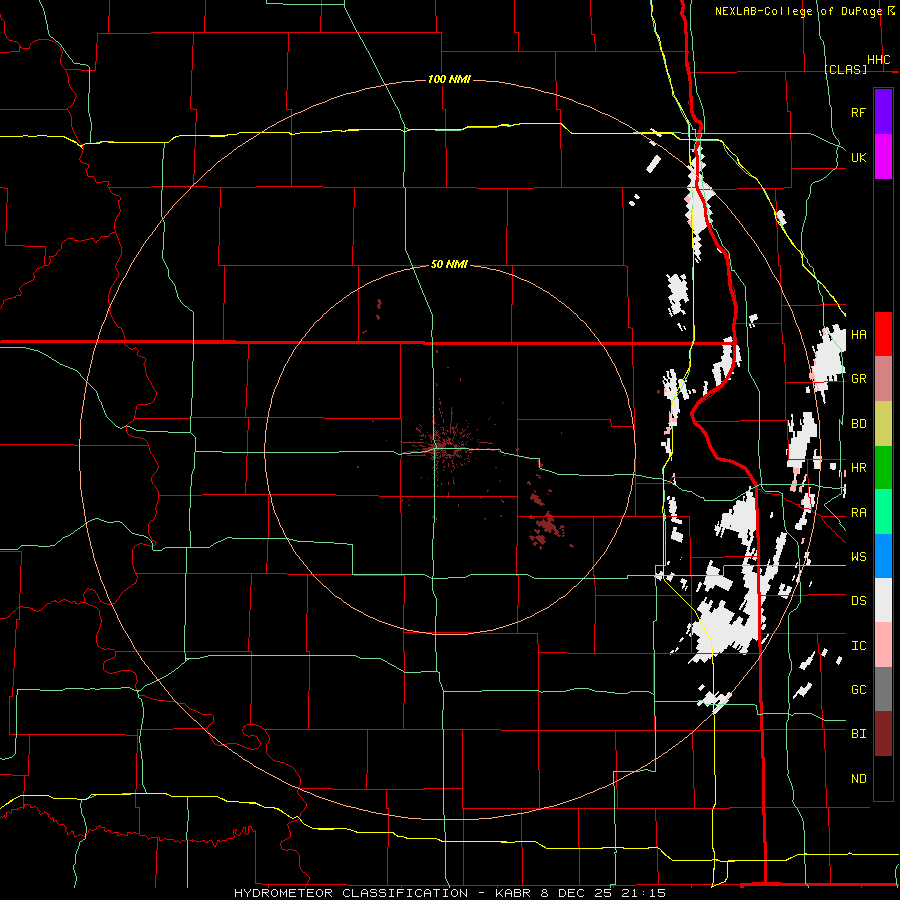The height and width of the screenshot is (900, 900).
Task: Click the RF purple legend swatch
Action: point(883,112)
